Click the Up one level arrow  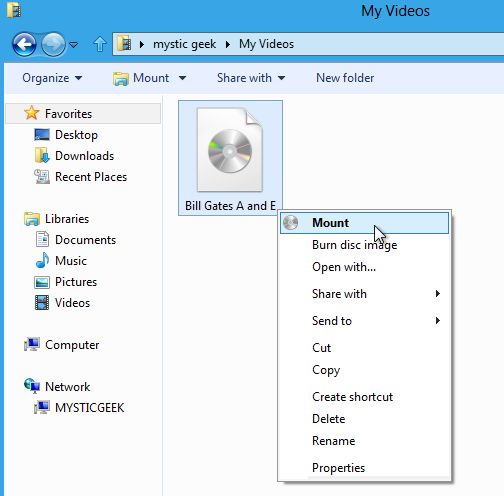[x=99, y=44]
